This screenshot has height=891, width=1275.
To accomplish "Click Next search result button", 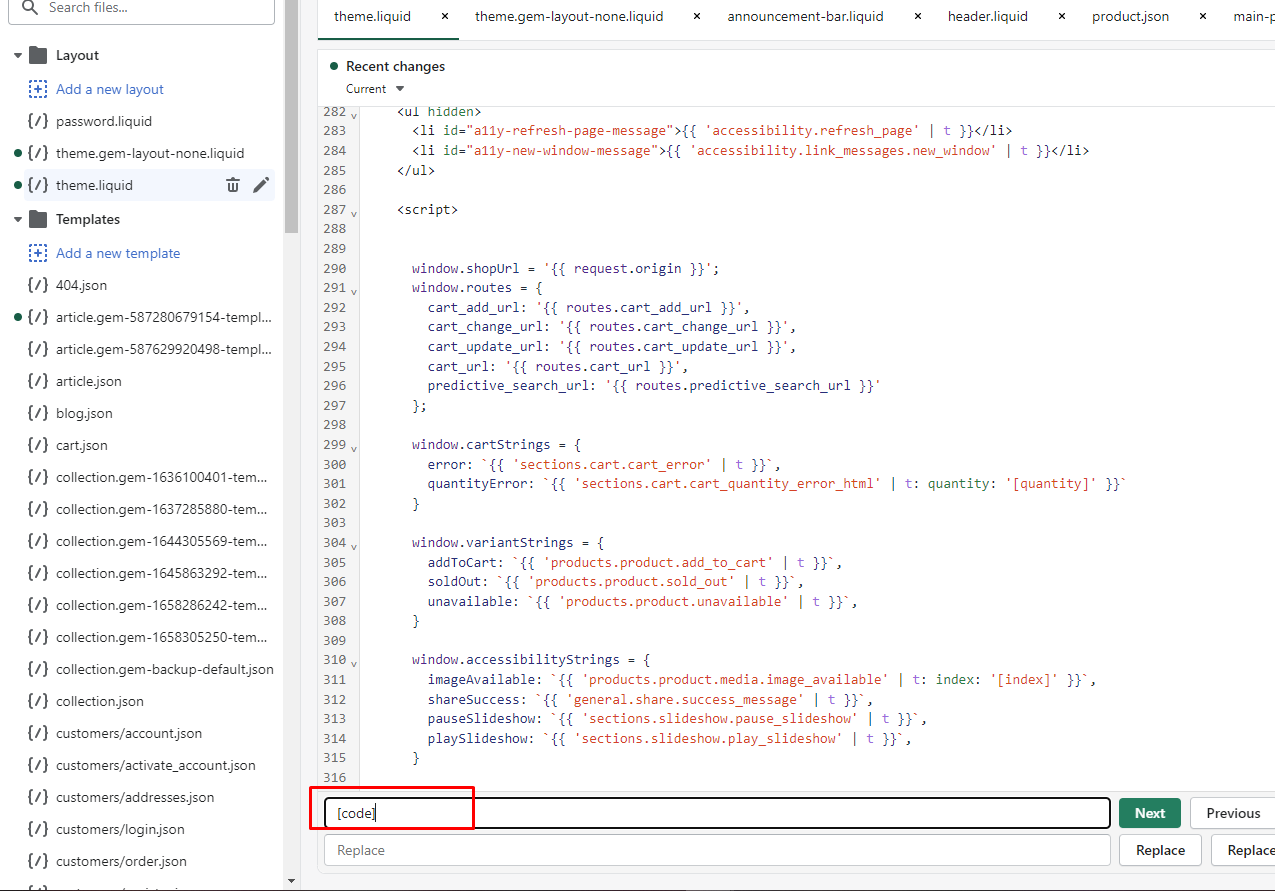I will click(1150, 813).
